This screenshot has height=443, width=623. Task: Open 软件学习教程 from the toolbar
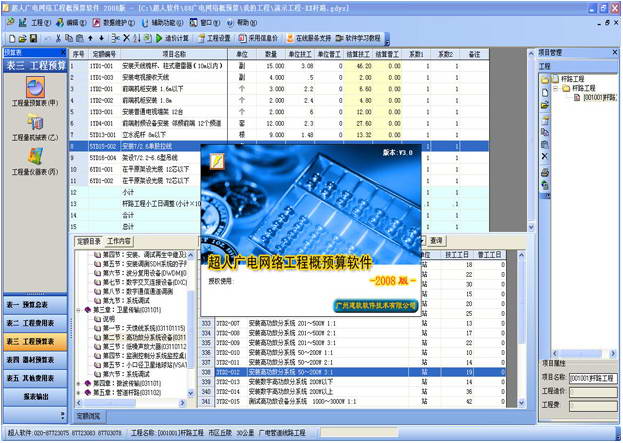[358, 39]
